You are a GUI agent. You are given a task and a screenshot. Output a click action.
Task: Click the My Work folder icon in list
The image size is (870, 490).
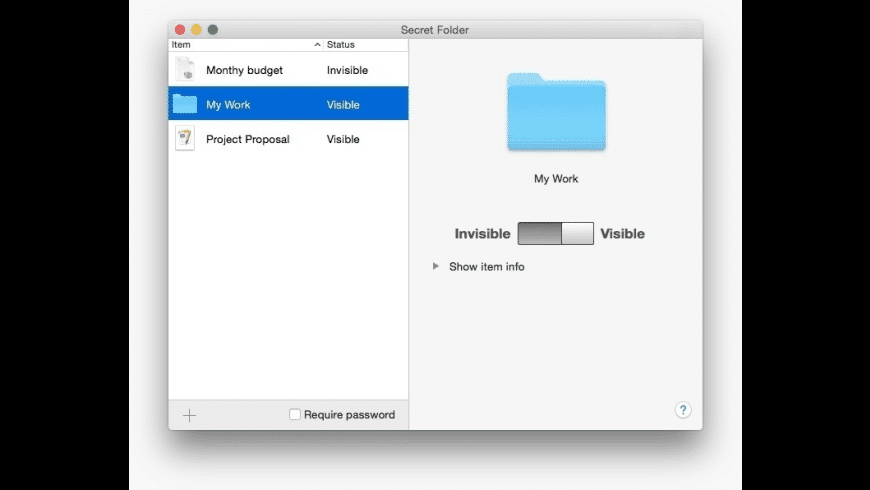pos(185,104)
